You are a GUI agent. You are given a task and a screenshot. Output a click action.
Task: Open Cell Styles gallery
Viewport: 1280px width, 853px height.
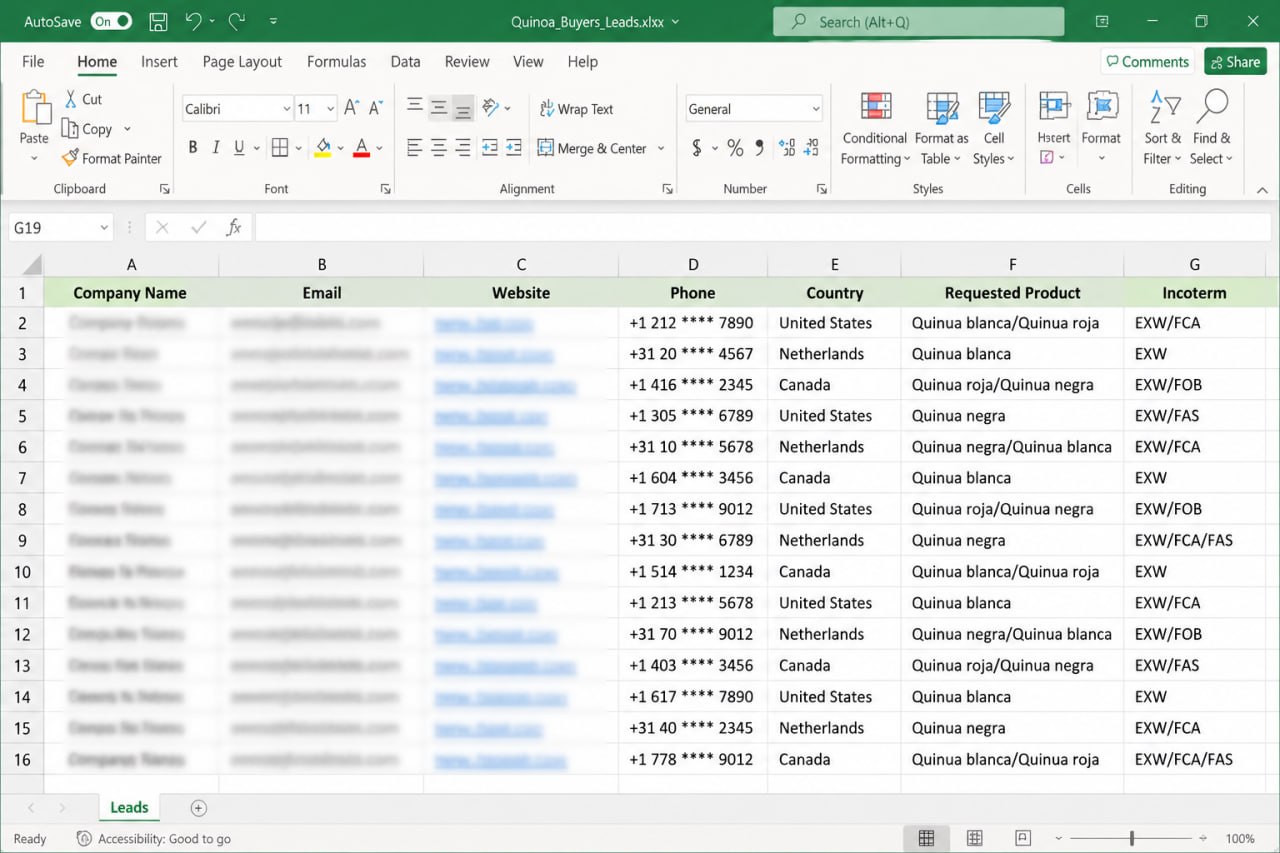[993, 128]
